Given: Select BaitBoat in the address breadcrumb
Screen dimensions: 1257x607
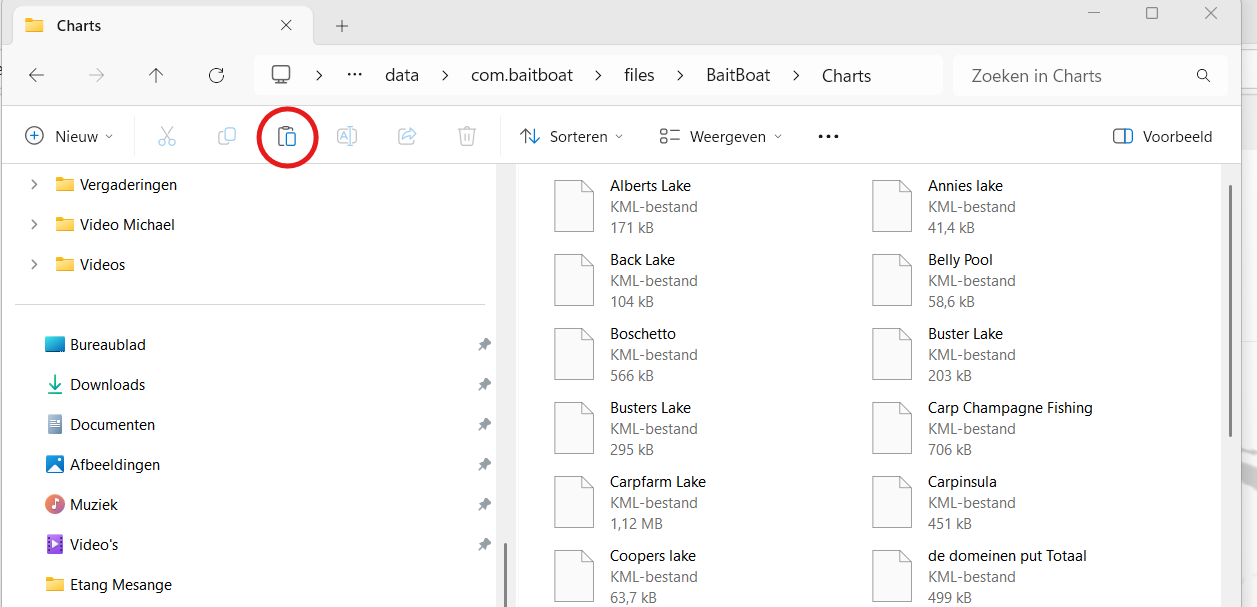Looking at the screenshot, I should point(738,76).
